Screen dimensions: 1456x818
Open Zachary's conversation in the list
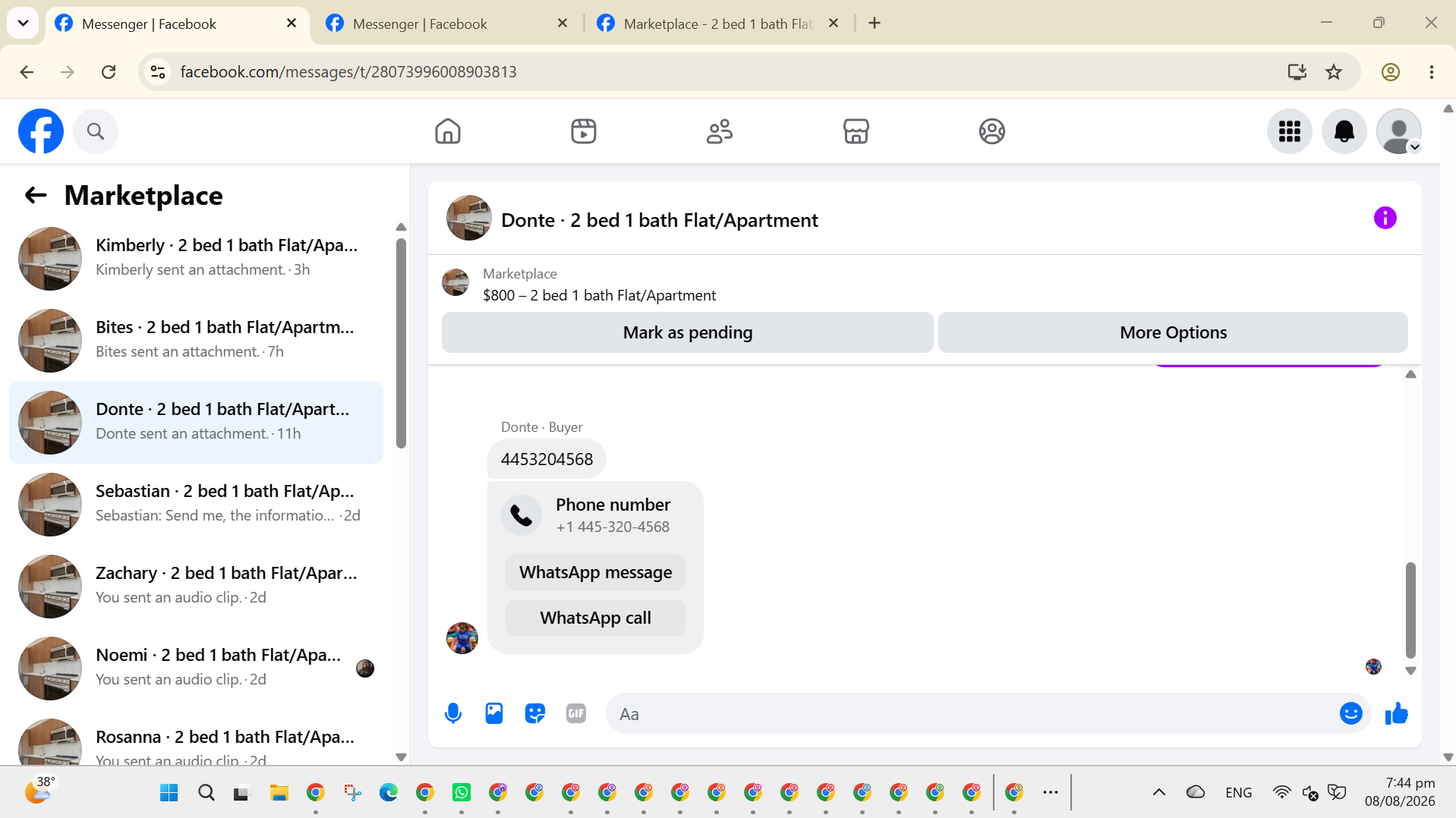[x=196, y=586]
